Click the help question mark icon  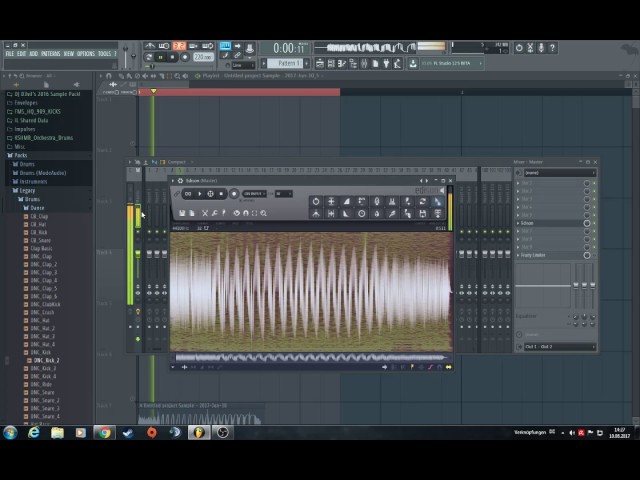(552, 48)
